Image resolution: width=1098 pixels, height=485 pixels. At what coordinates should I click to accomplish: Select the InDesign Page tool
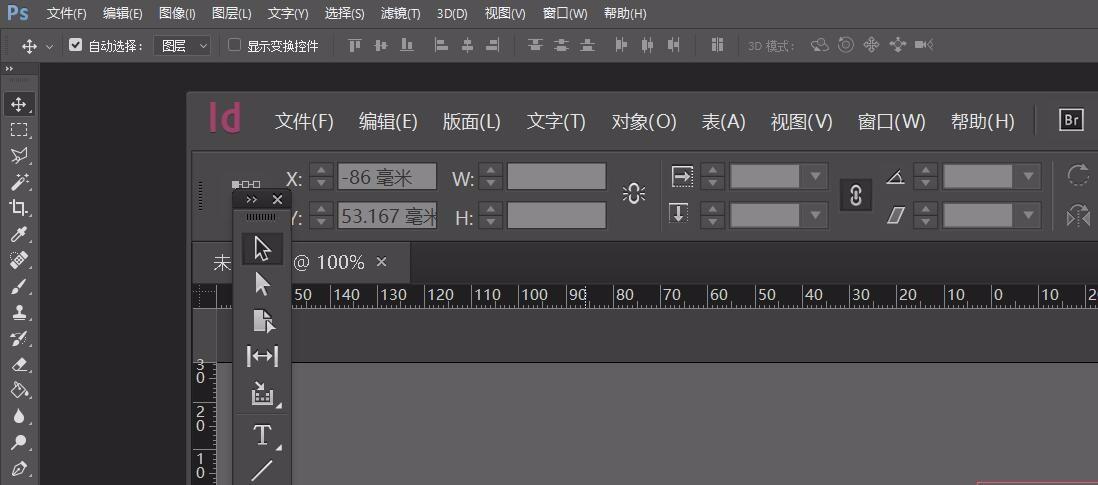tap(263, 321)
